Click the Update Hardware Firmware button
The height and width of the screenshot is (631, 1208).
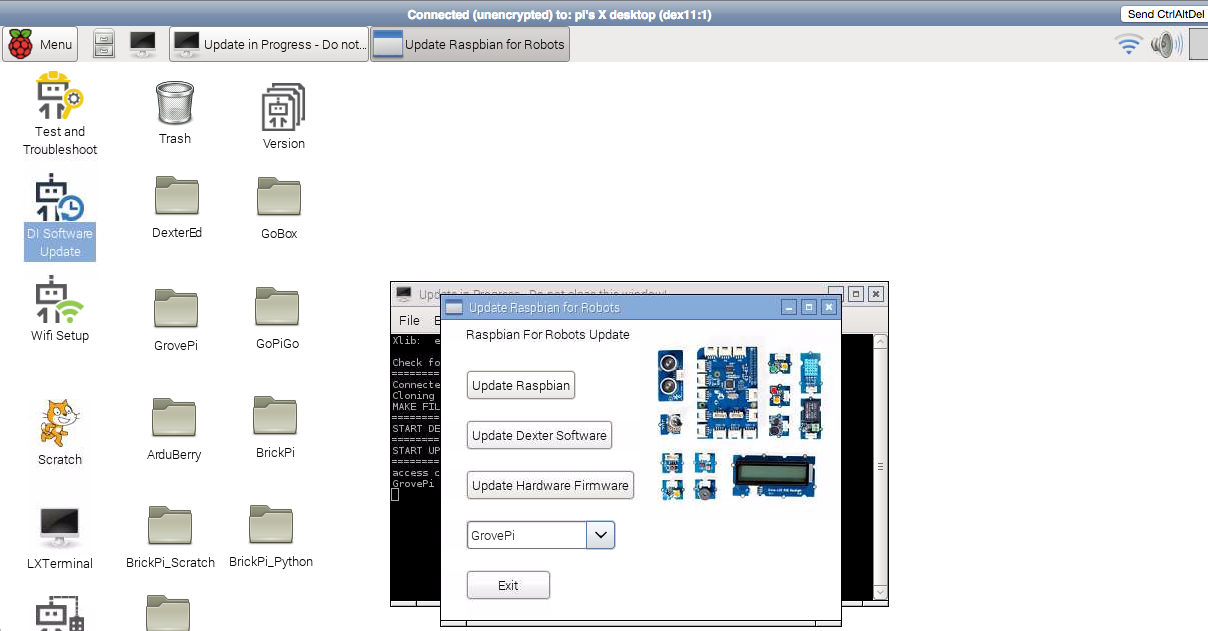click(550, 485)
